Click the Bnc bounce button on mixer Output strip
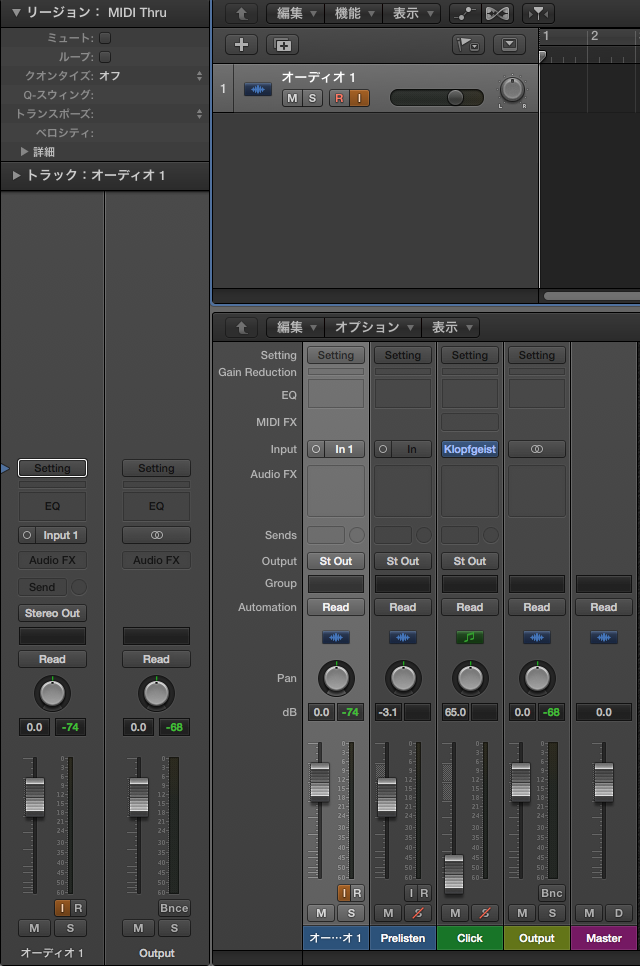Screen dimensions: 640x966 [551, 893]
